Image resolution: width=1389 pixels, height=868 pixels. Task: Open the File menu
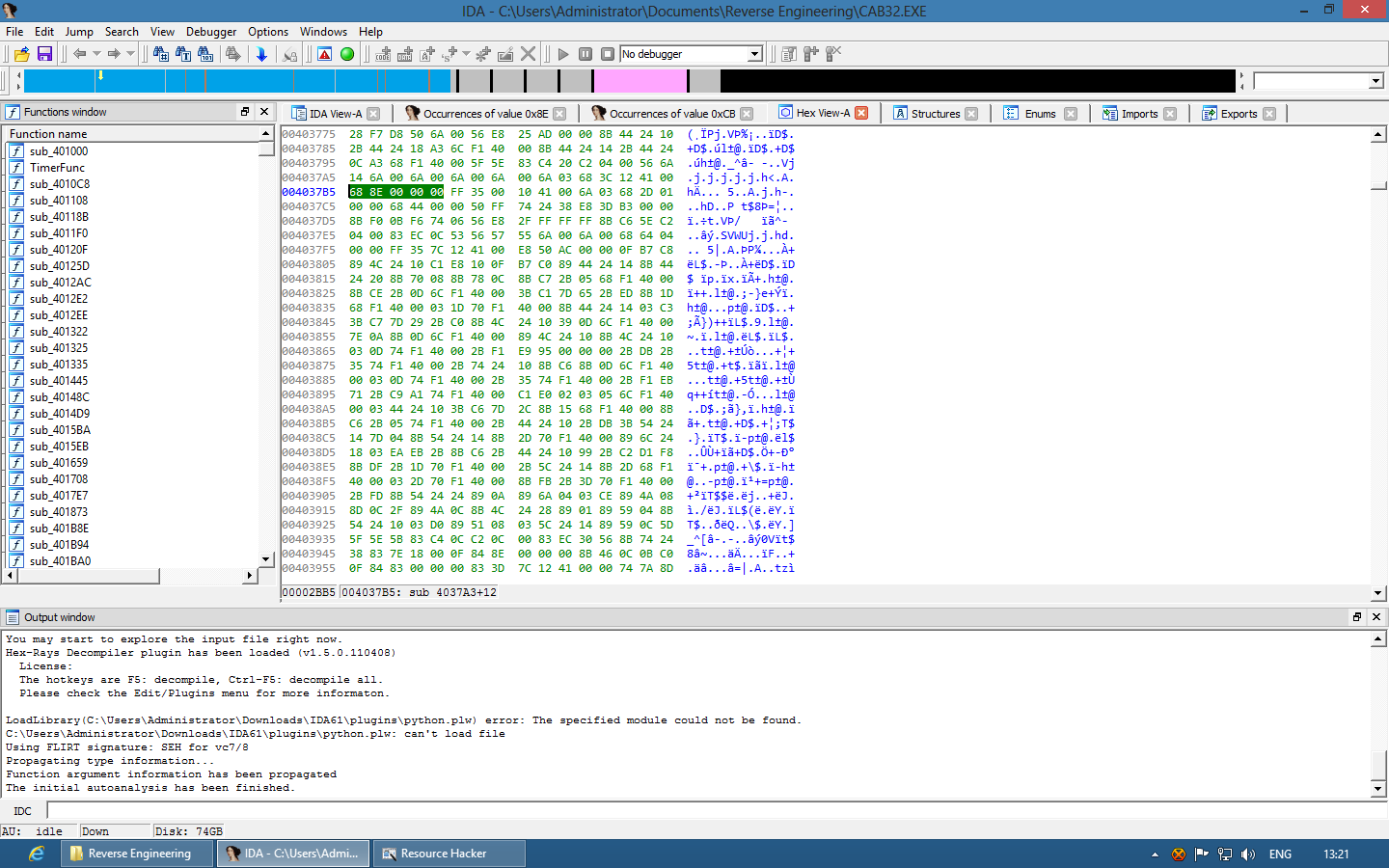14,32
